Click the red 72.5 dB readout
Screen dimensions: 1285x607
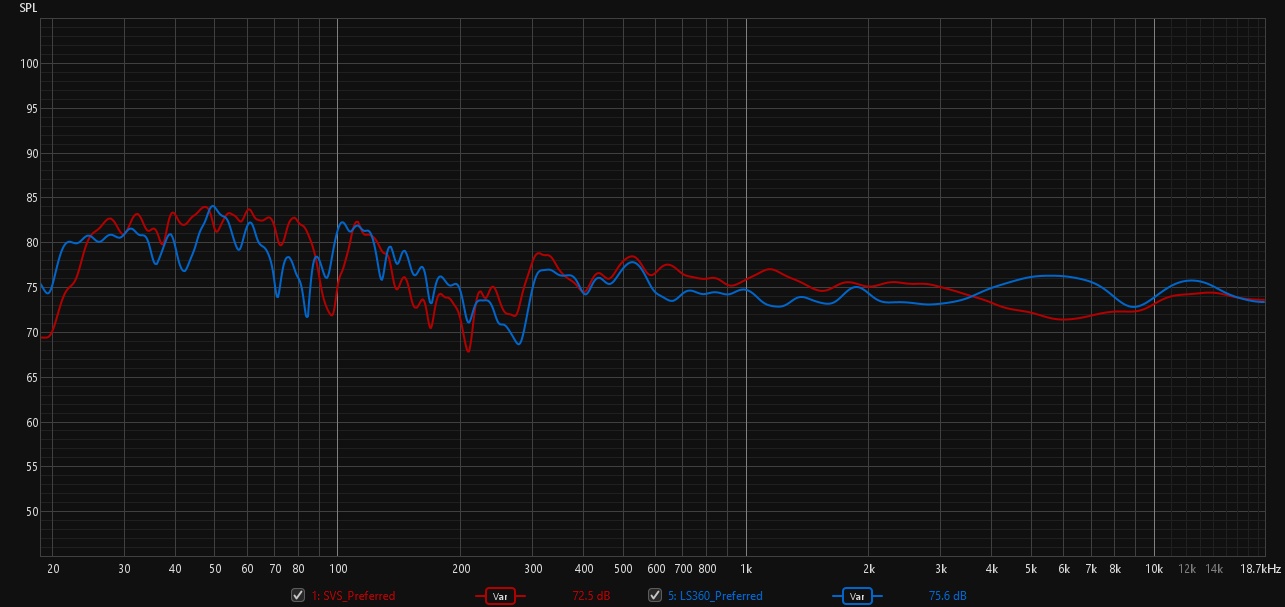coord(590,596)
